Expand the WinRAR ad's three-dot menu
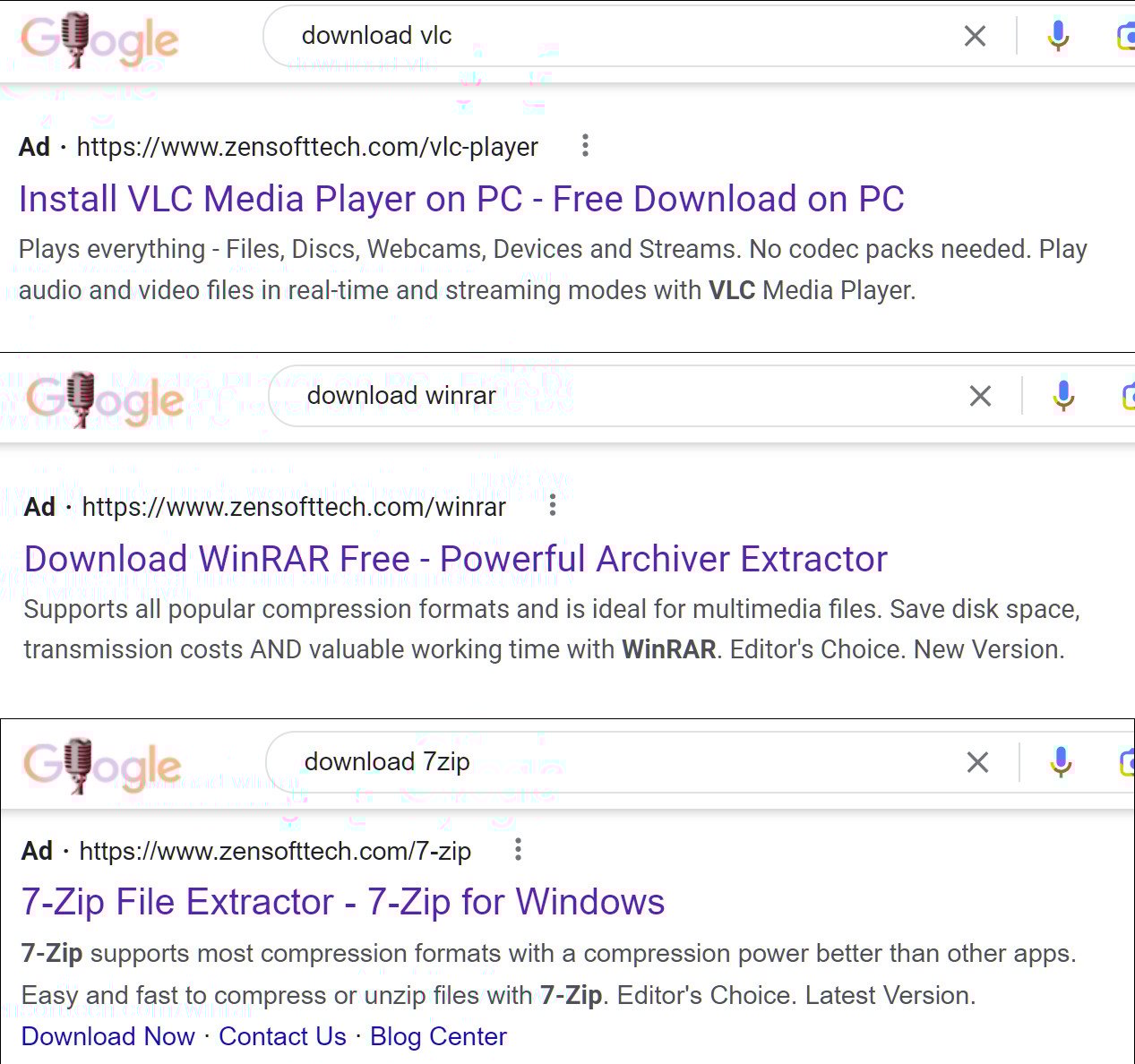The width and height of the screenshot is (1135, 1064). (x=553, y=505)
